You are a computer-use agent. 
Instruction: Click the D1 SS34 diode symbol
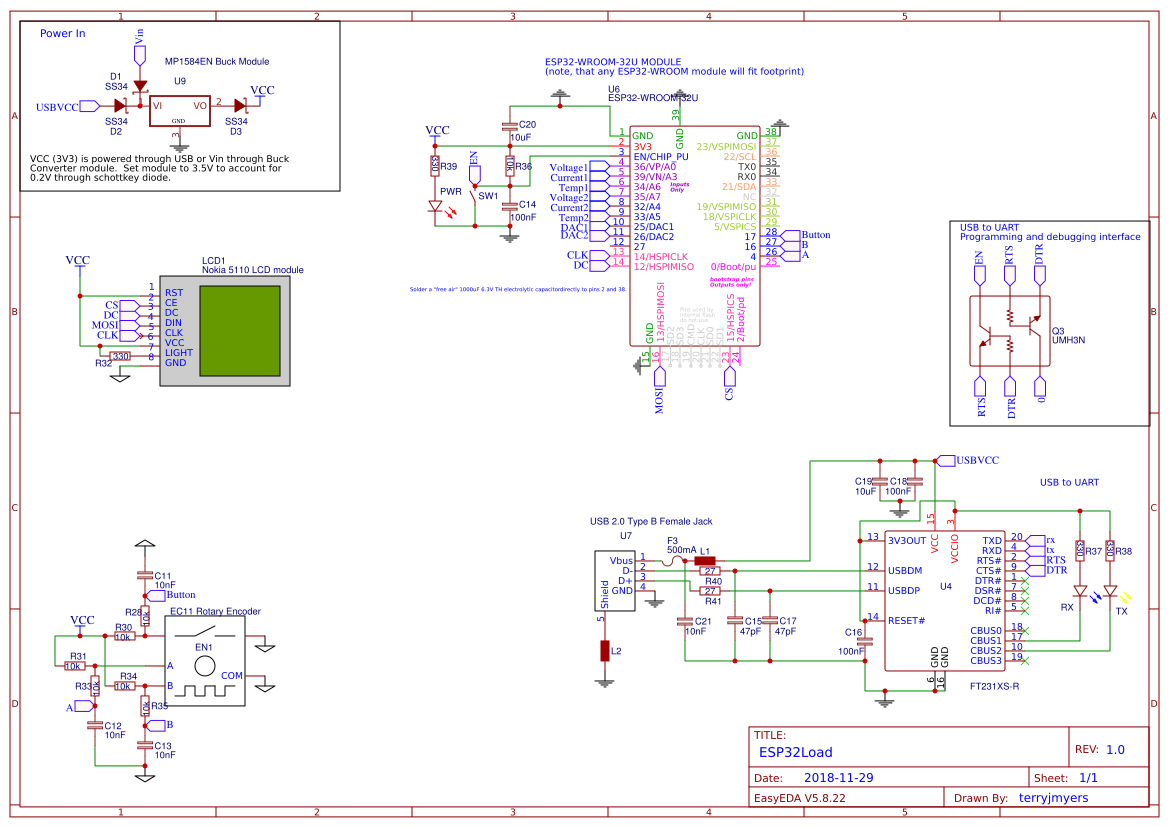(139, 87)
